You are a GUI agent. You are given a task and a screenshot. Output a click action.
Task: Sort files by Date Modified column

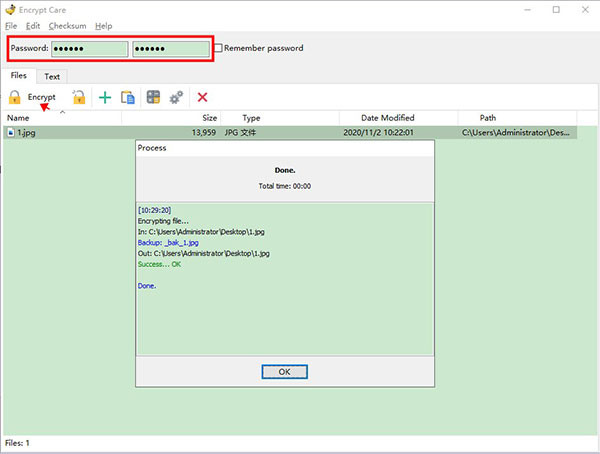[389, 118]
